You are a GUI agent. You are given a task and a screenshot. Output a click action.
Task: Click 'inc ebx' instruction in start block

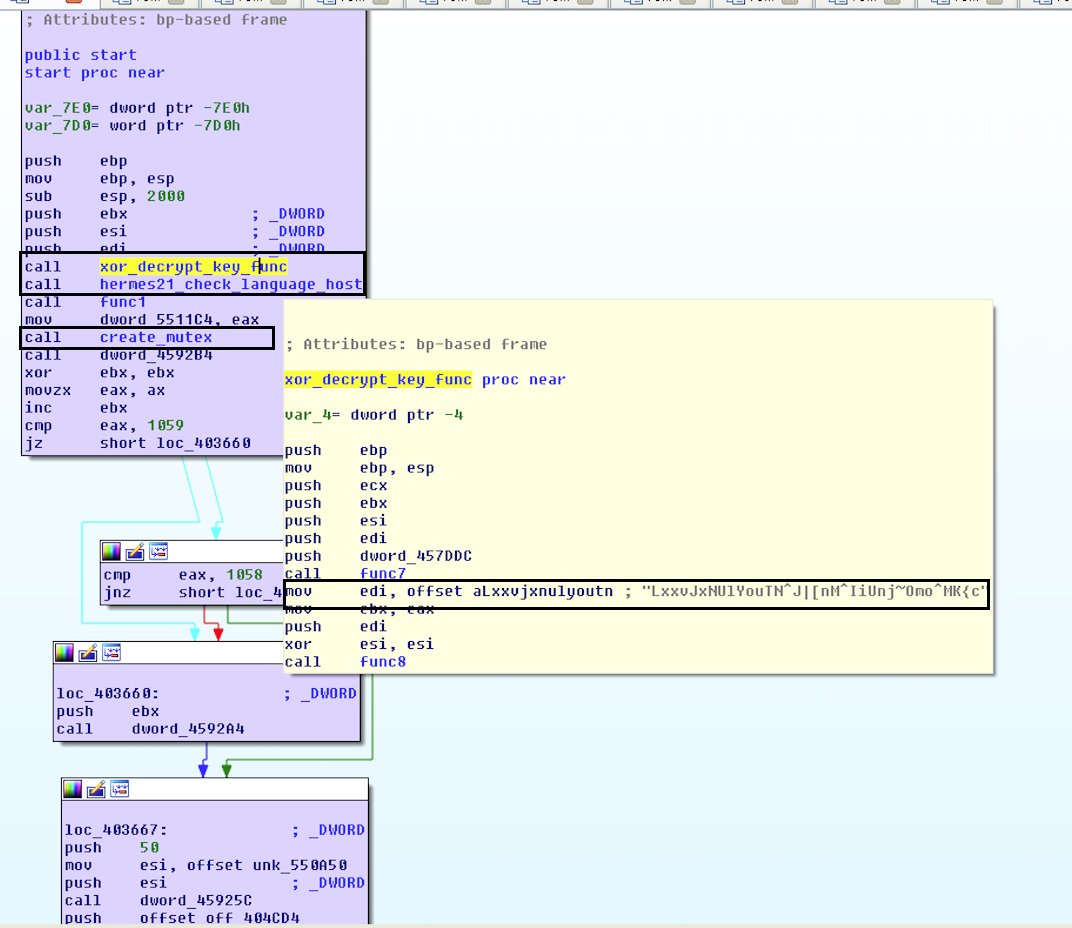point(76,408)
